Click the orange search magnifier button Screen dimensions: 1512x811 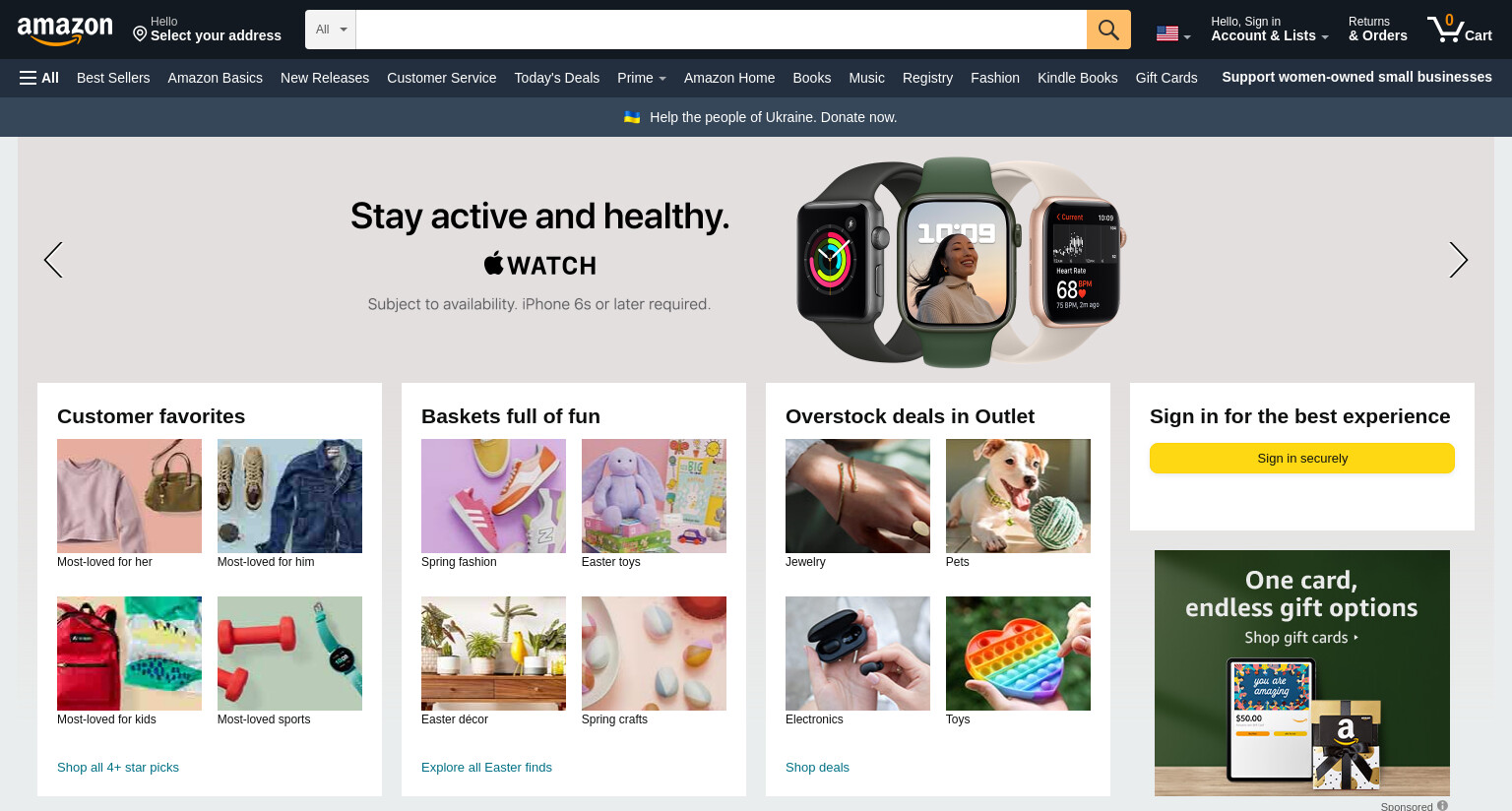[1108, 30]
